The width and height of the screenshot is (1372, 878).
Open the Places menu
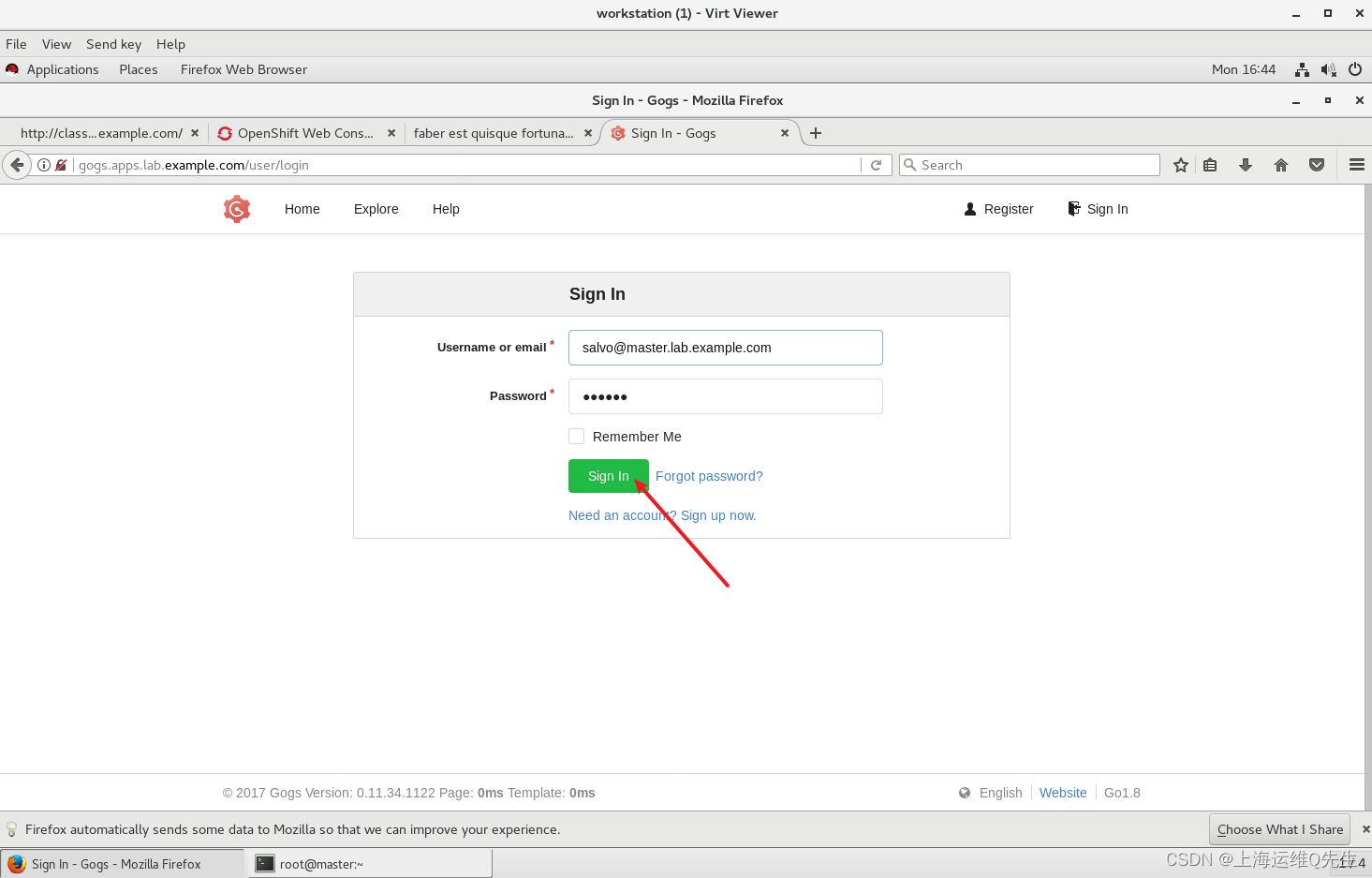point(139,69)
